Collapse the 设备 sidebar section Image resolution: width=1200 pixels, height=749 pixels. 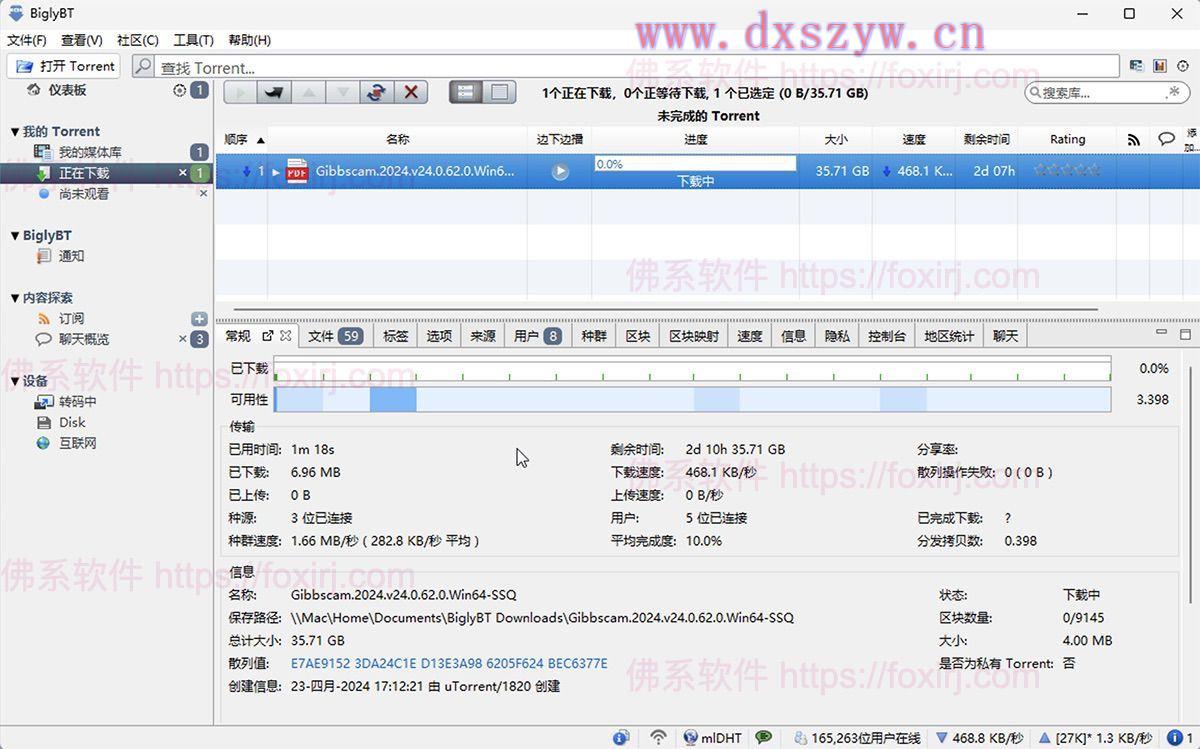[x=15, y=381]
